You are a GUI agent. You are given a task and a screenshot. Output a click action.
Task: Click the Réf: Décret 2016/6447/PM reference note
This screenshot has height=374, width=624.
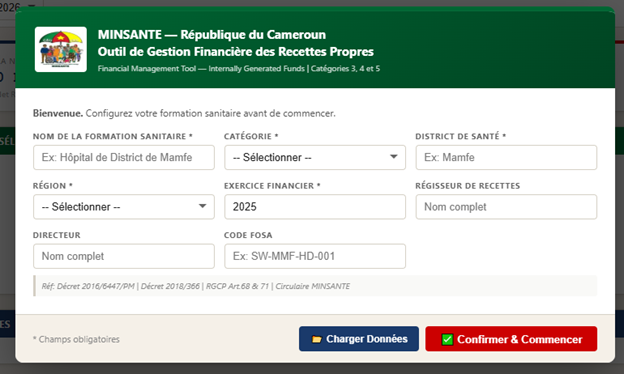coord(315,286)
